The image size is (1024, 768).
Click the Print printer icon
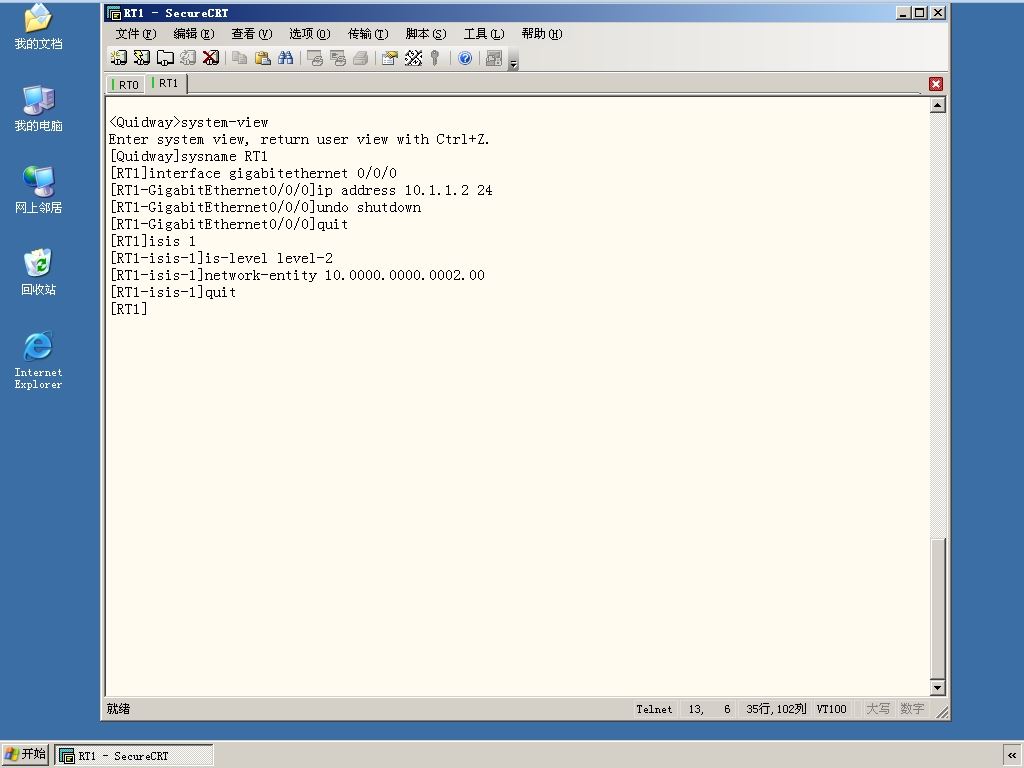click(x=360, y=58)
